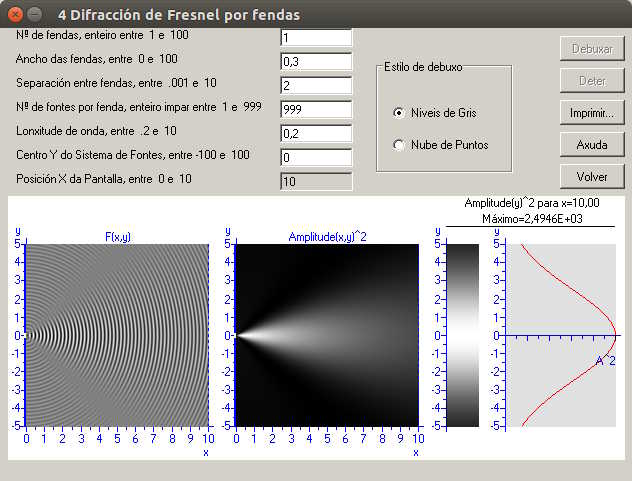Viewport: 632px width, 481px height.
Task: Click the Nº de fendas input field
Action: pos(316,38)
